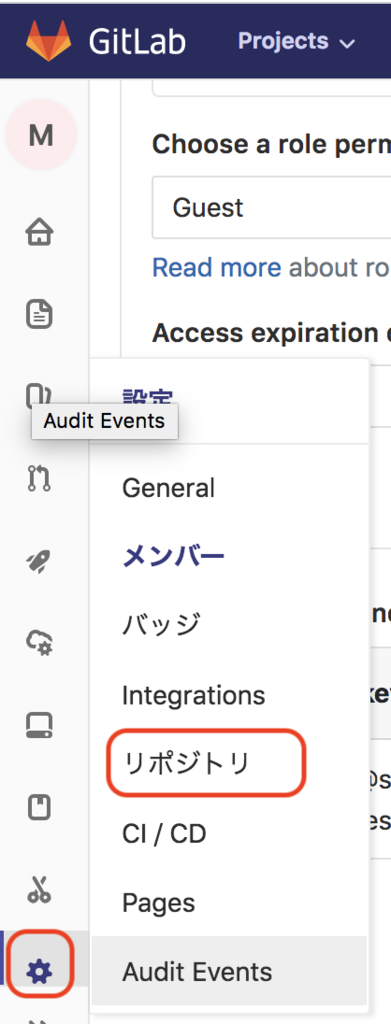
Task: Open the Issues icon in sidebar
Action: click(x=39, y=396)
